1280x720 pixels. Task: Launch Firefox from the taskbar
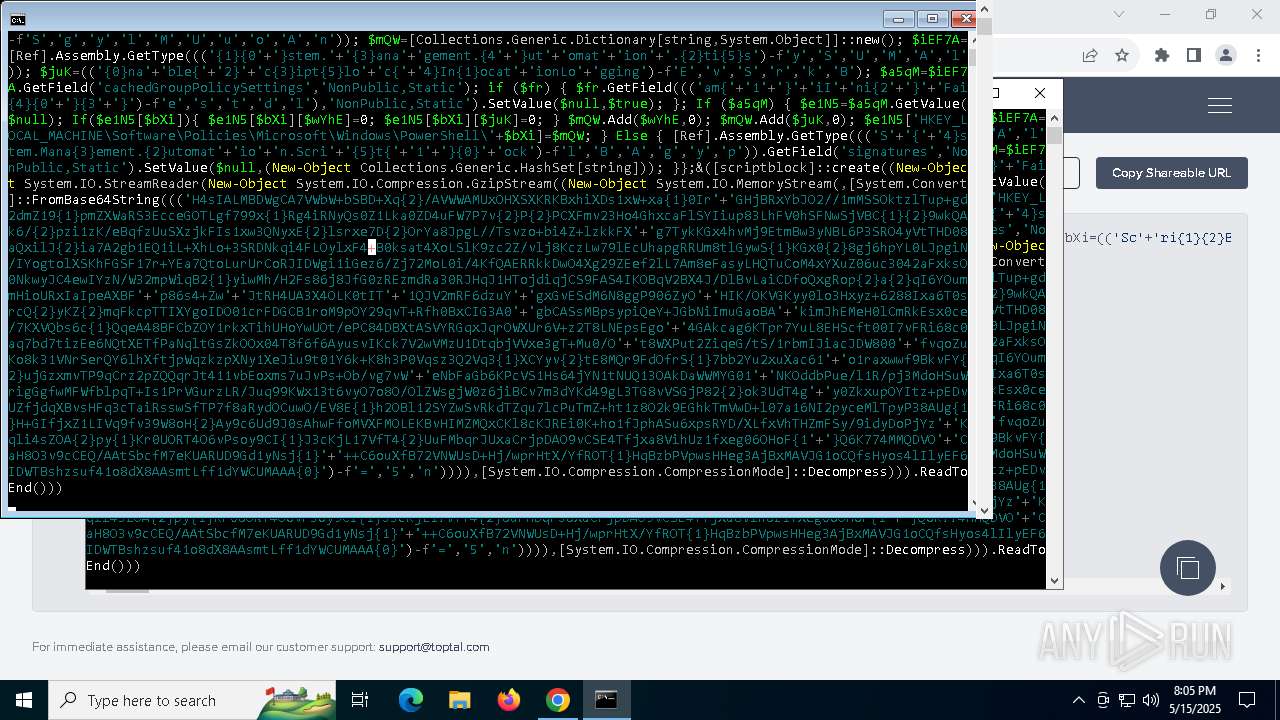[x=508, y=700]
